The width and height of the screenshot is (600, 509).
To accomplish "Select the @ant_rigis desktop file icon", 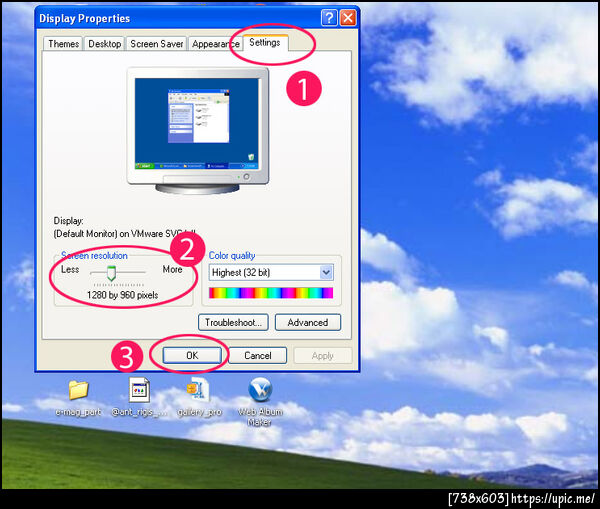I will coord(139,390).
